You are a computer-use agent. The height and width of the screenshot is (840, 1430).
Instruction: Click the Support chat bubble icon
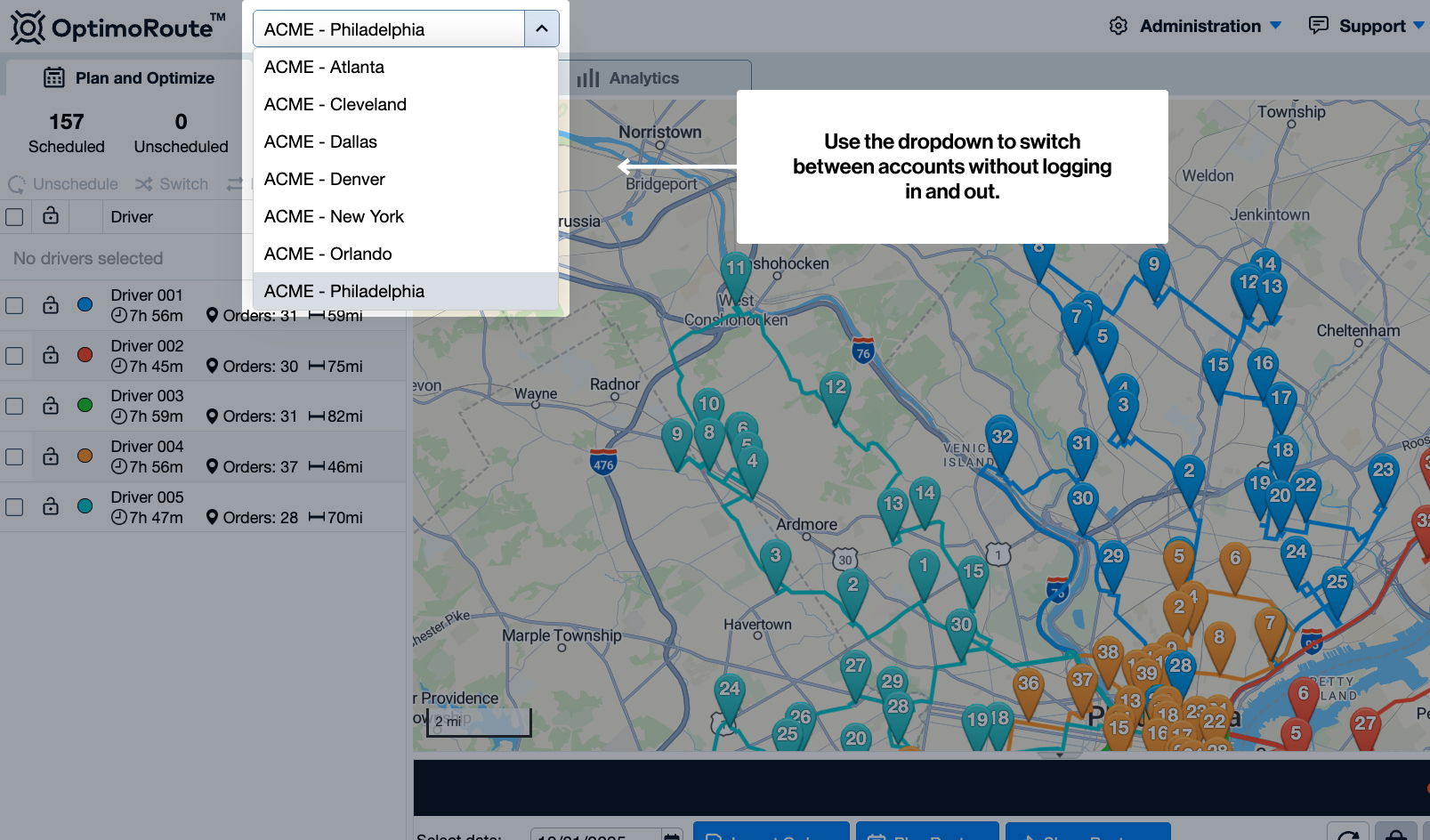coord(1318,25)
